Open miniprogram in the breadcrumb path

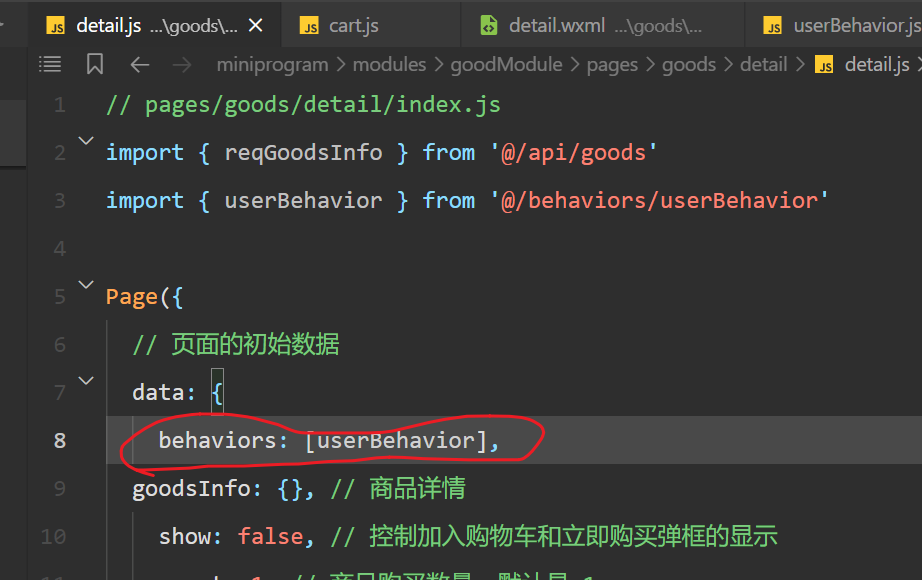pos(272,65)
